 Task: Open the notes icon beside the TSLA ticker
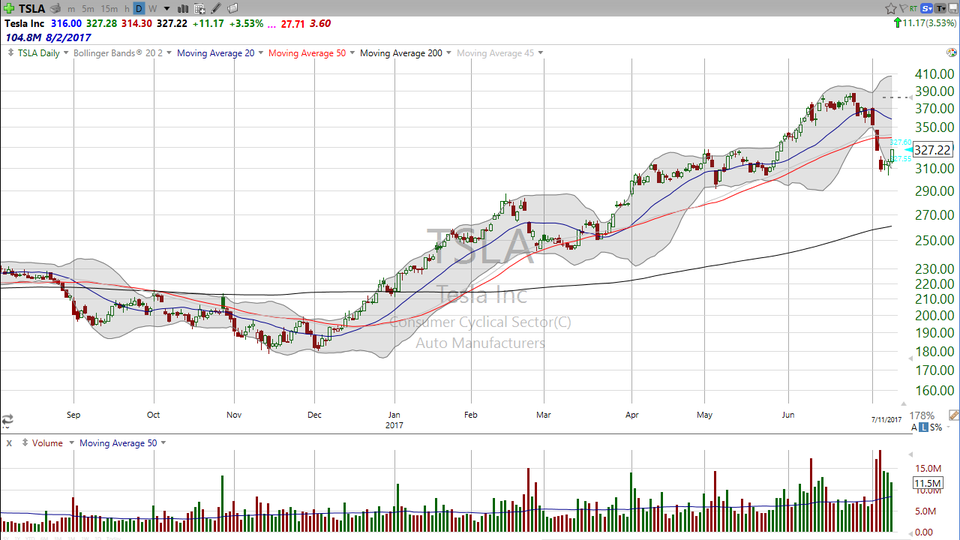pyautogui.click(x=56, y=9)
